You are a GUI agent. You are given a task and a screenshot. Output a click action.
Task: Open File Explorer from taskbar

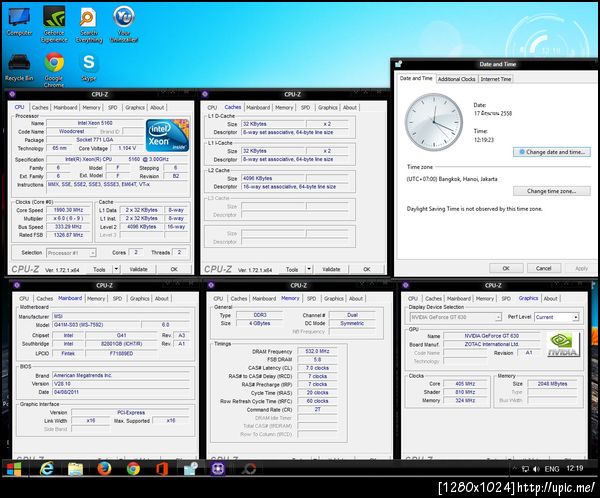75,469
